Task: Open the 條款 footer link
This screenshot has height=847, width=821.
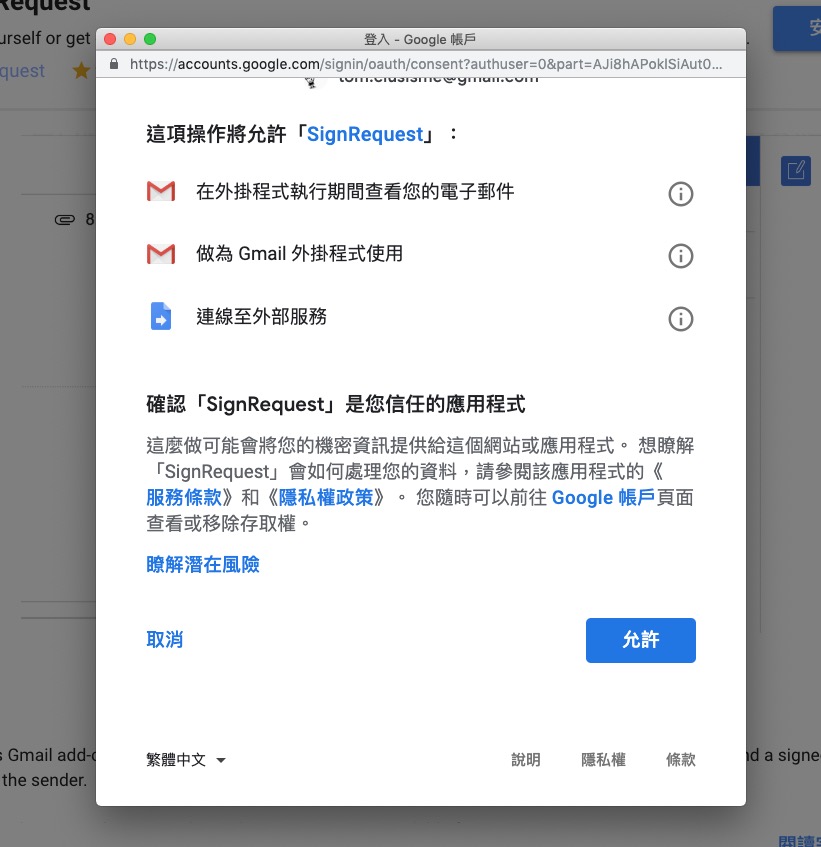Action: (x=681, y=759)
